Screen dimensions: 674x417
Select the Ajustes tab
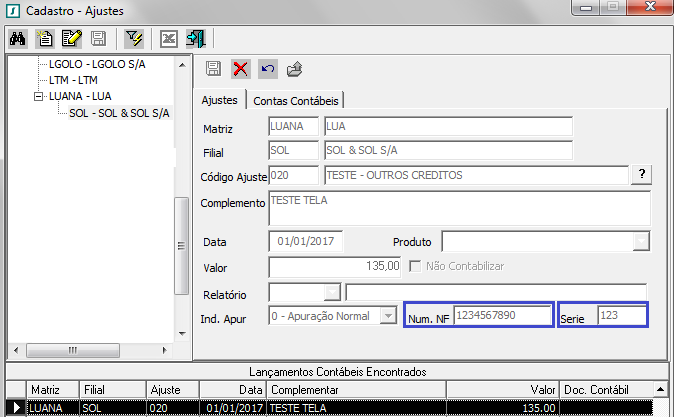tap(219, 100)
